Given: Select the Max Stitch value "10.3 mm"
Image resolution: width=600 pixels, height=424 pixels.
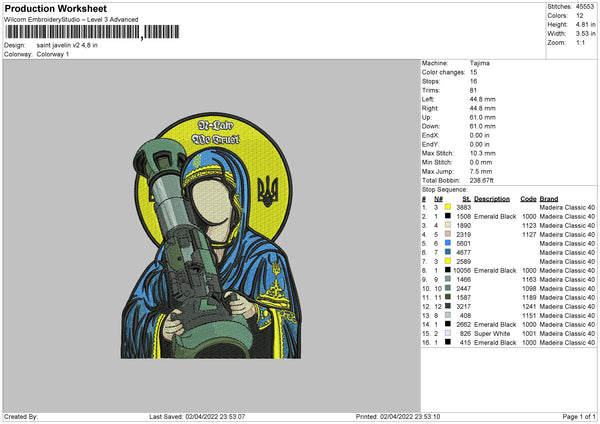Looking at the screenshot, I should 483,153.
